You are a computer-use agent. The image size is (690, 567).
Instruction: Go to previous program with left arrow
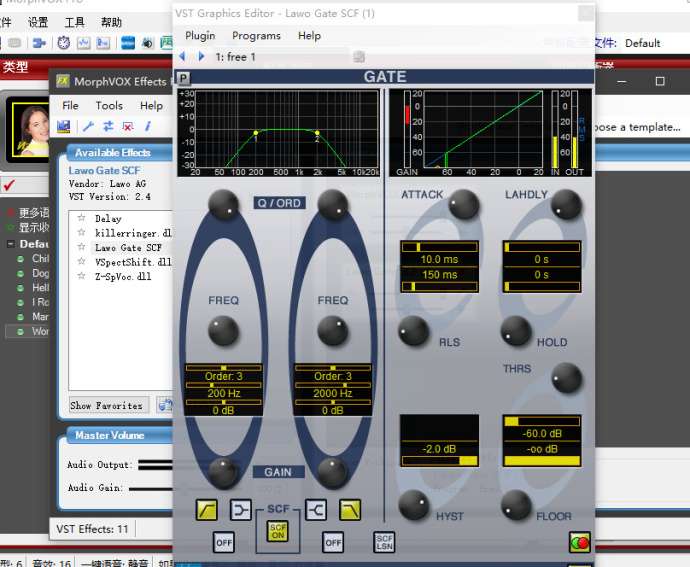point(182,56)
